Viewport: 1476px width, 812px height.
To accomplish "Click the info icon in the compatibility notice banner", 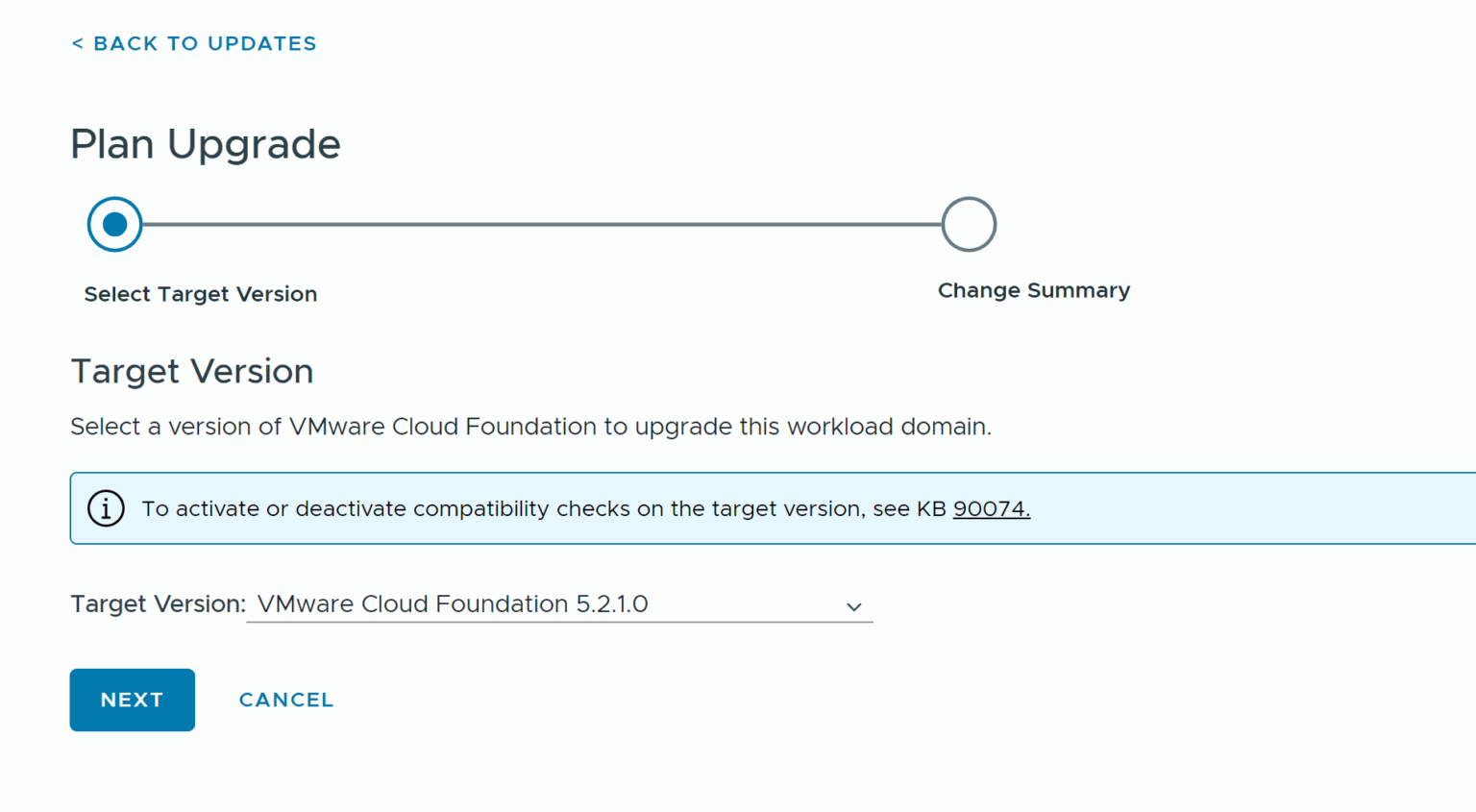I will pyautogui.click(x=106, y=508).
